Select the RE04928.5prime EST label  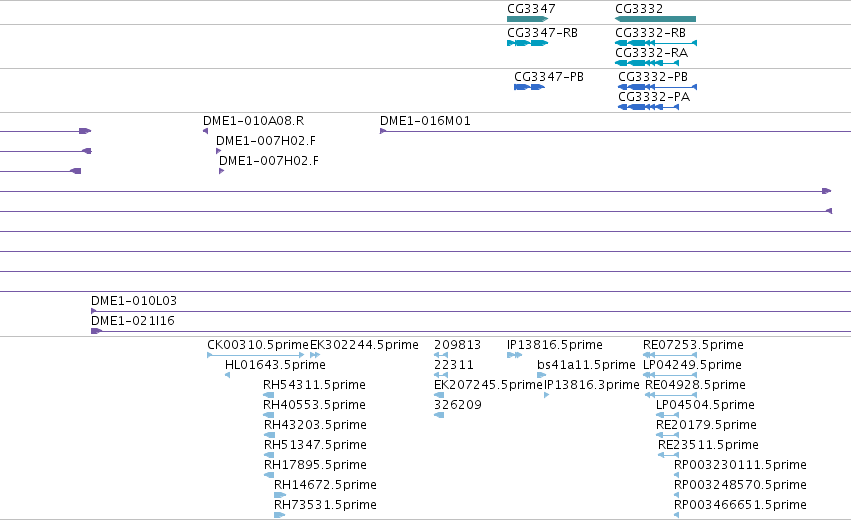click(695, 385)
